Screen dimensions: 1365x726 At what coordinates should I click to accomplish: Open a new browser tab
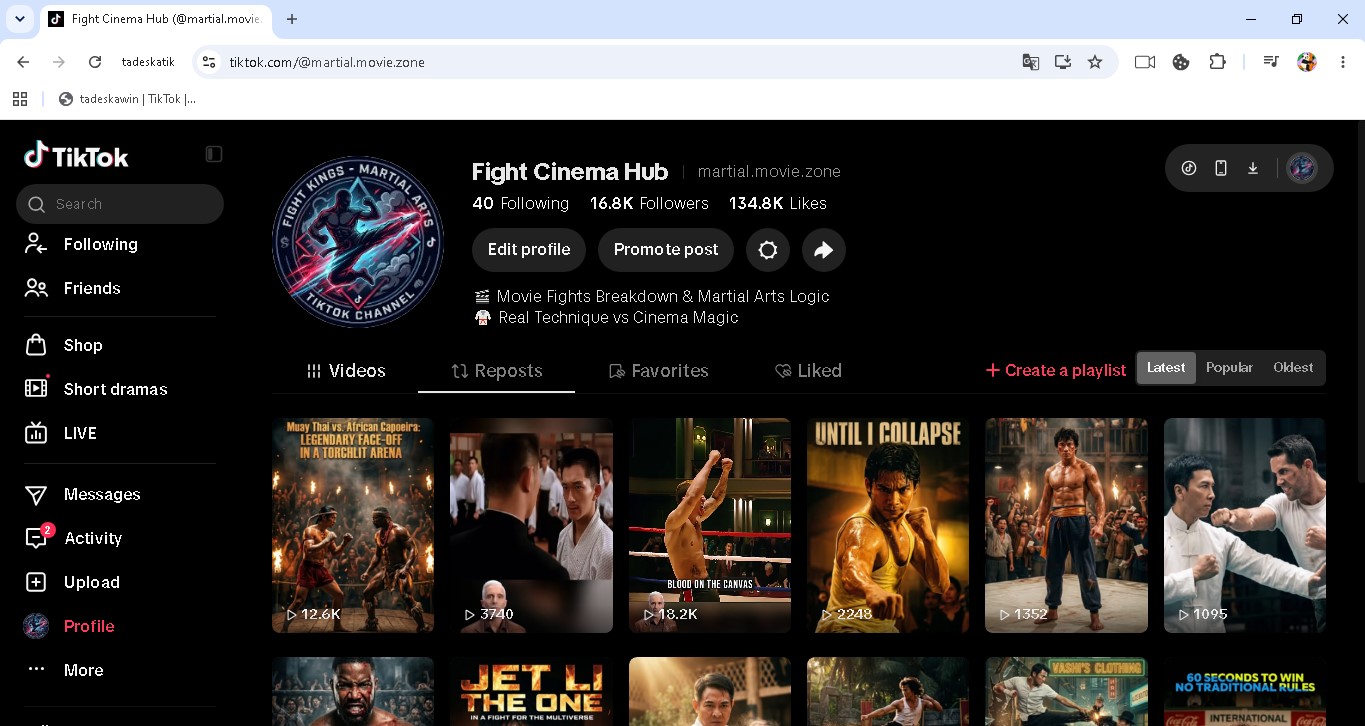(x=292, y=19)
